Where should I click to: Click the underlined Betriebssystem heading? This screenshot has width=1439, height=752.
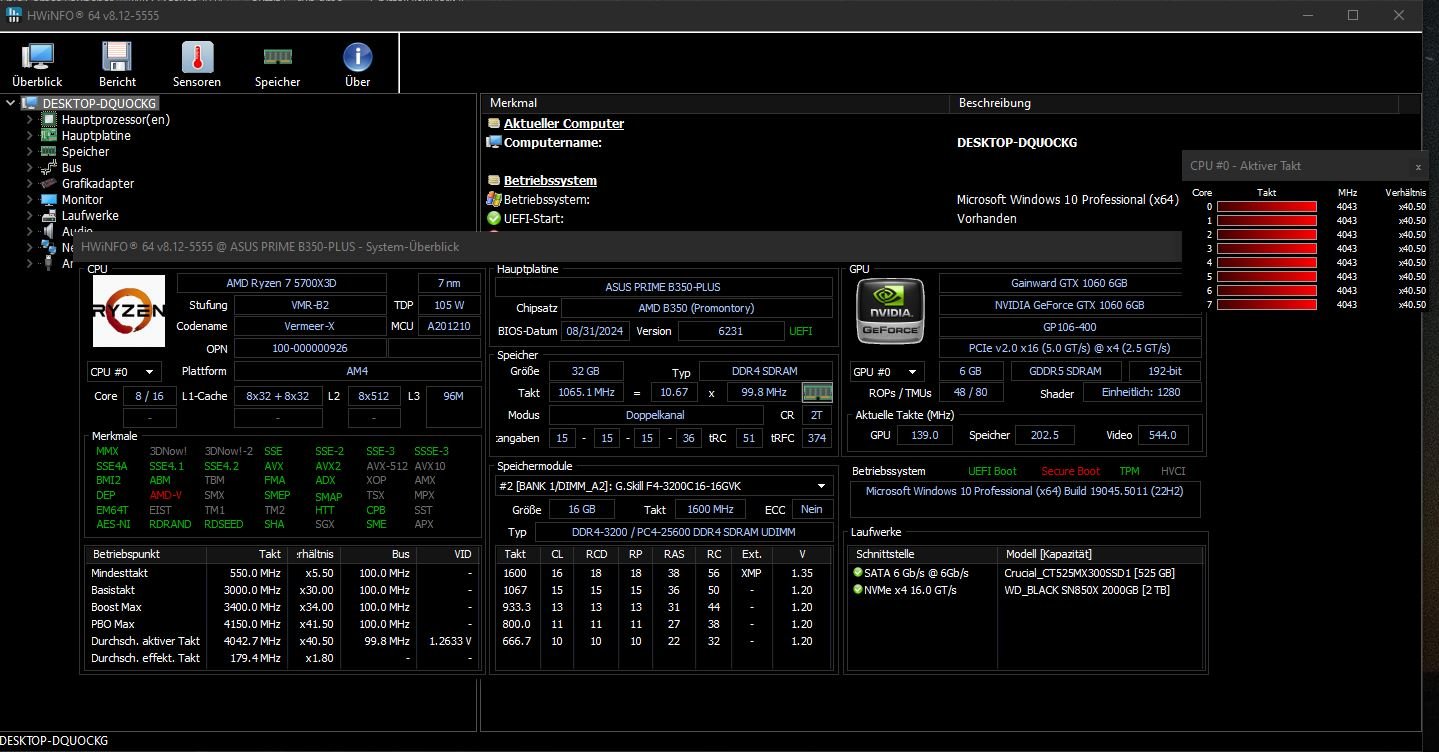click(x=550, y=181)
